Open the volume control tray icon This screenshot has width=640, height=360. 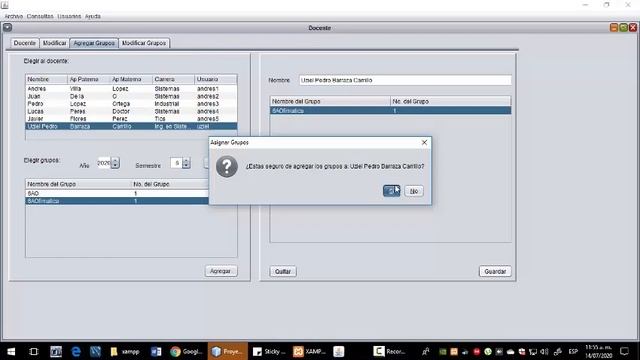544,351
